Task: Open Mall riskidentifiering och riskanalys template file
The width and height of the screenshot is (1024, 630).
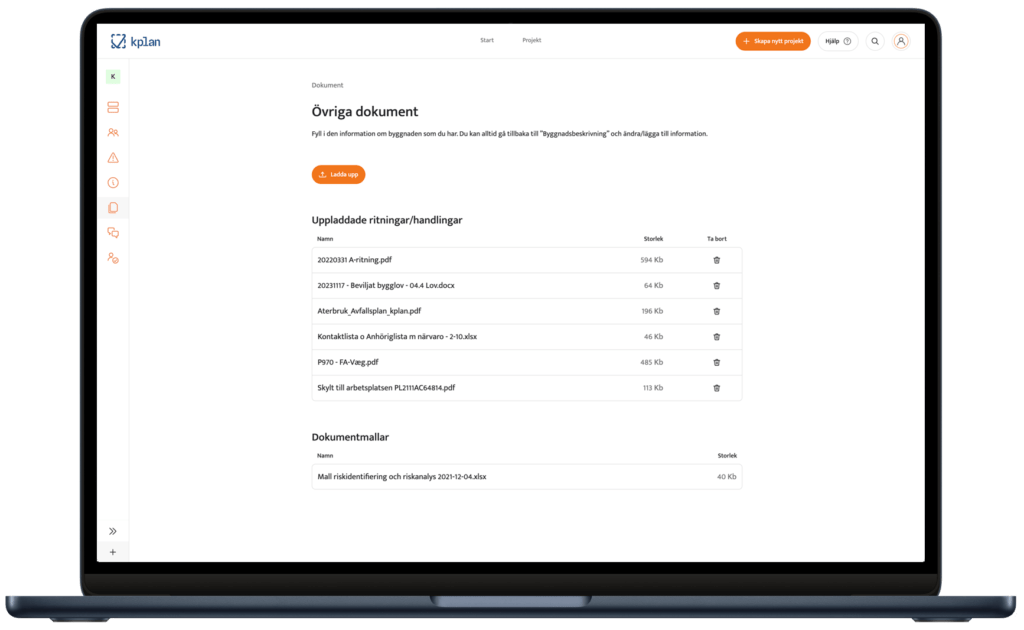Action: click(402, 477)
